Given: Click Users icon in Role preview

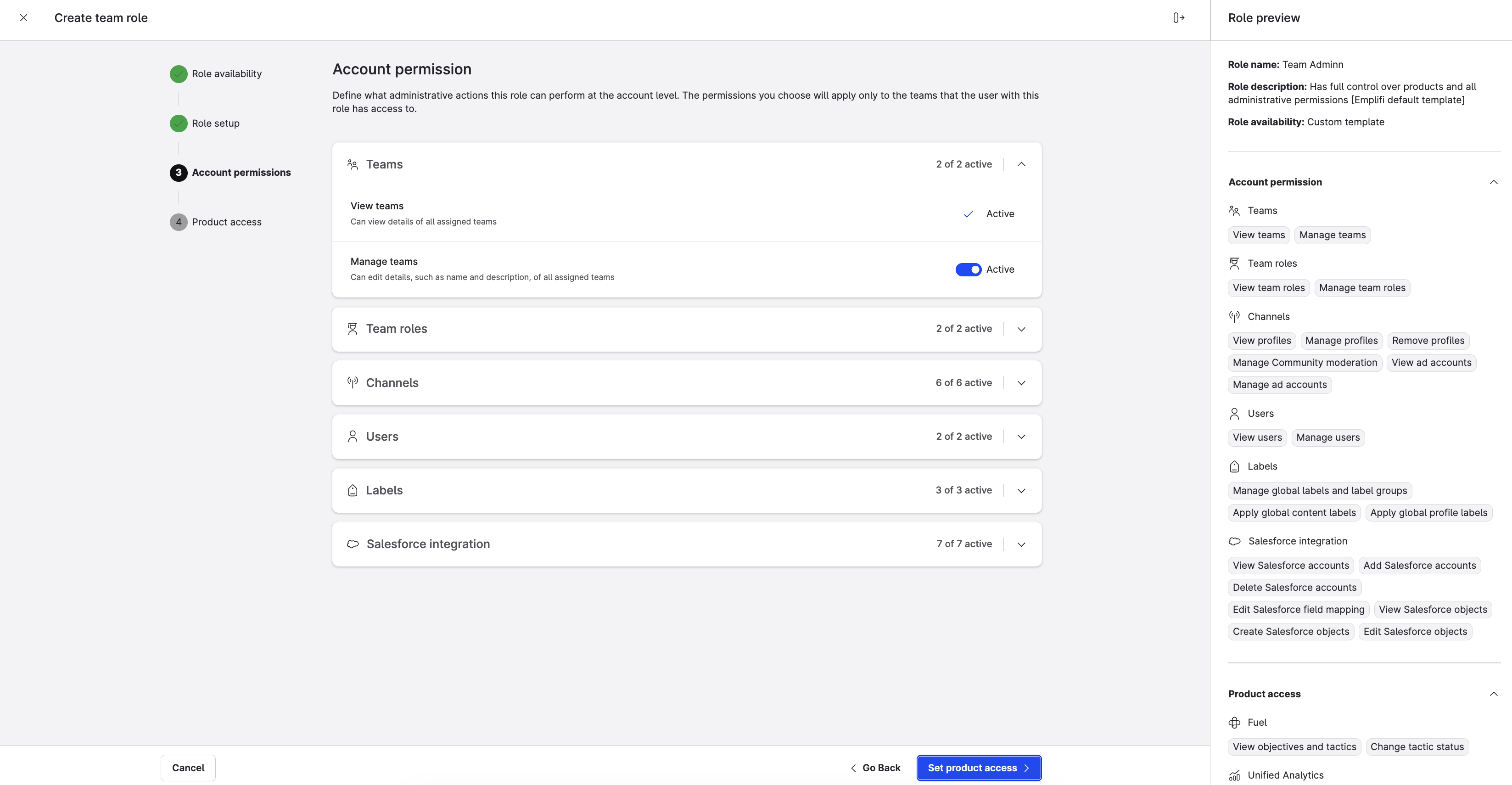Looking at the screenshot, I should (x=1234, y=414).
